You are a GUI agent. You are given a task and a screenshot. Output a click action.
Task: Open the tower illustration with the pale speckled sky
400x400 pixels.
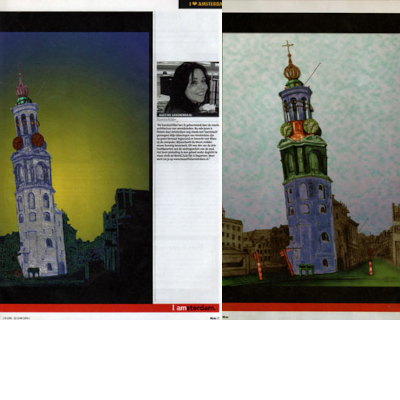(x=311, y=159)
